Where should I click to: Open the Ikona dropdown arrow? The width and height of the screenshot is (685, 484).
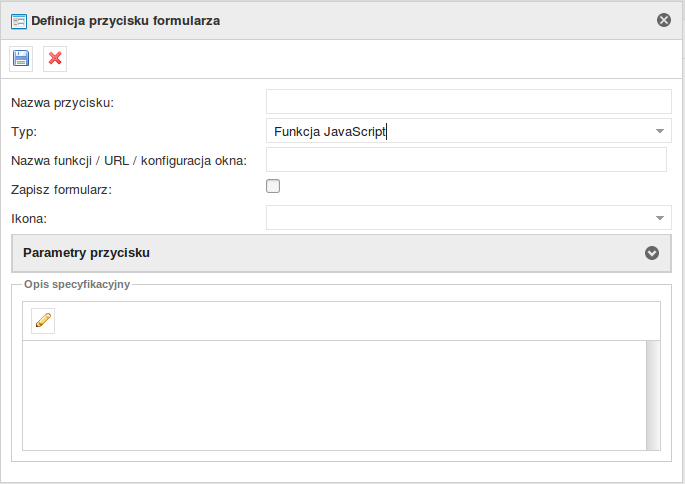pyautogui.click(x=660, y=218)
